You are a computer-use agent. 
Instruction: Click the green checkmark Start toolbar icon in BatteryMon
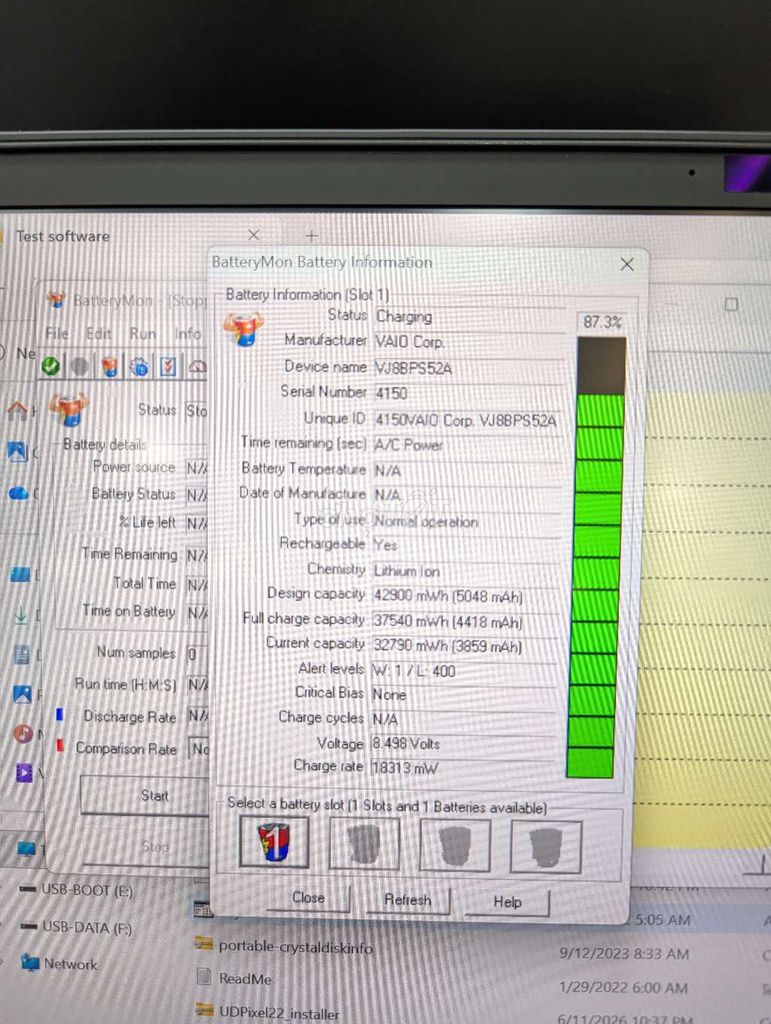[50, 366]
